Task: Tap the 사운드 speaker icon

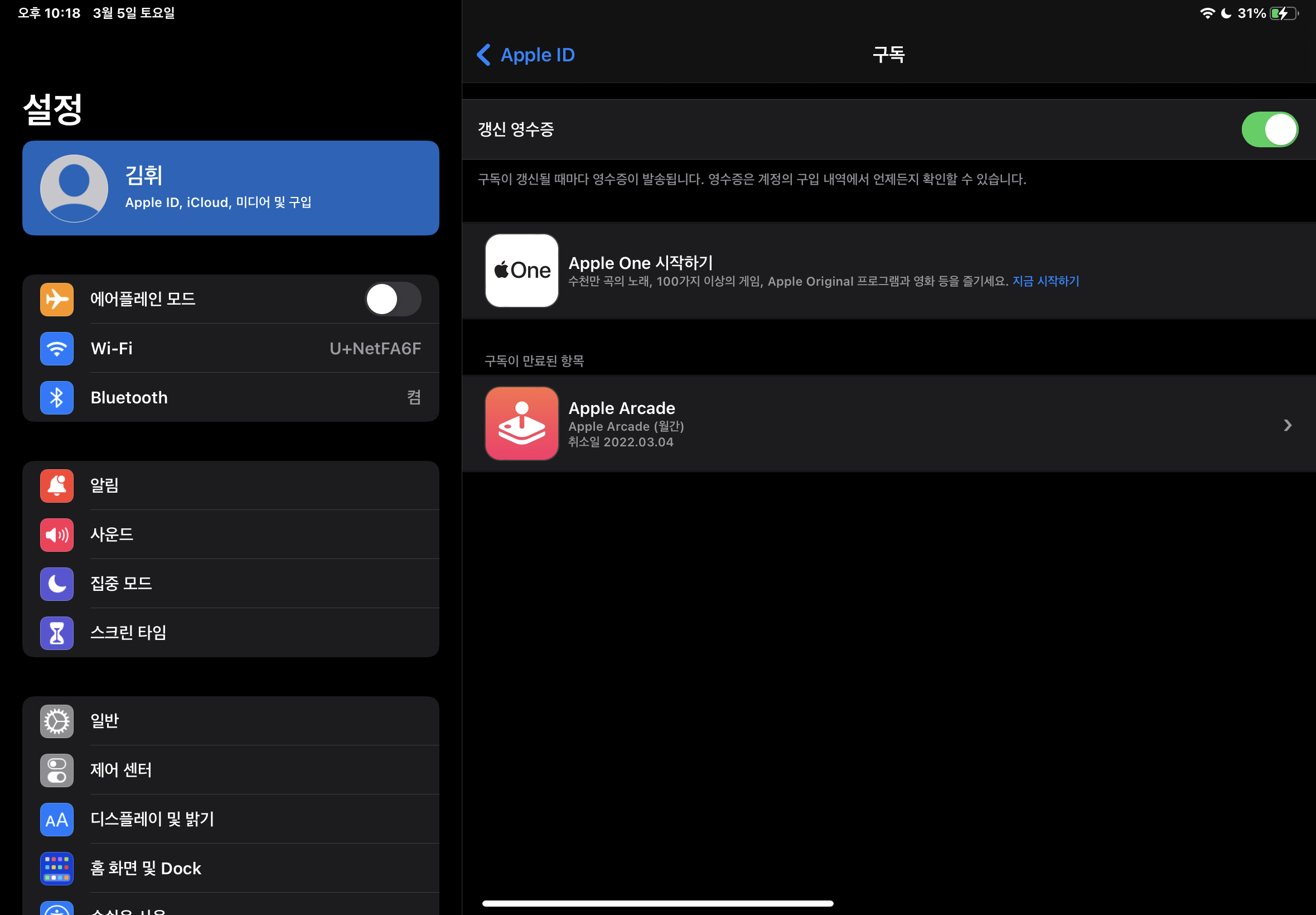Action: tap(57, 535)
